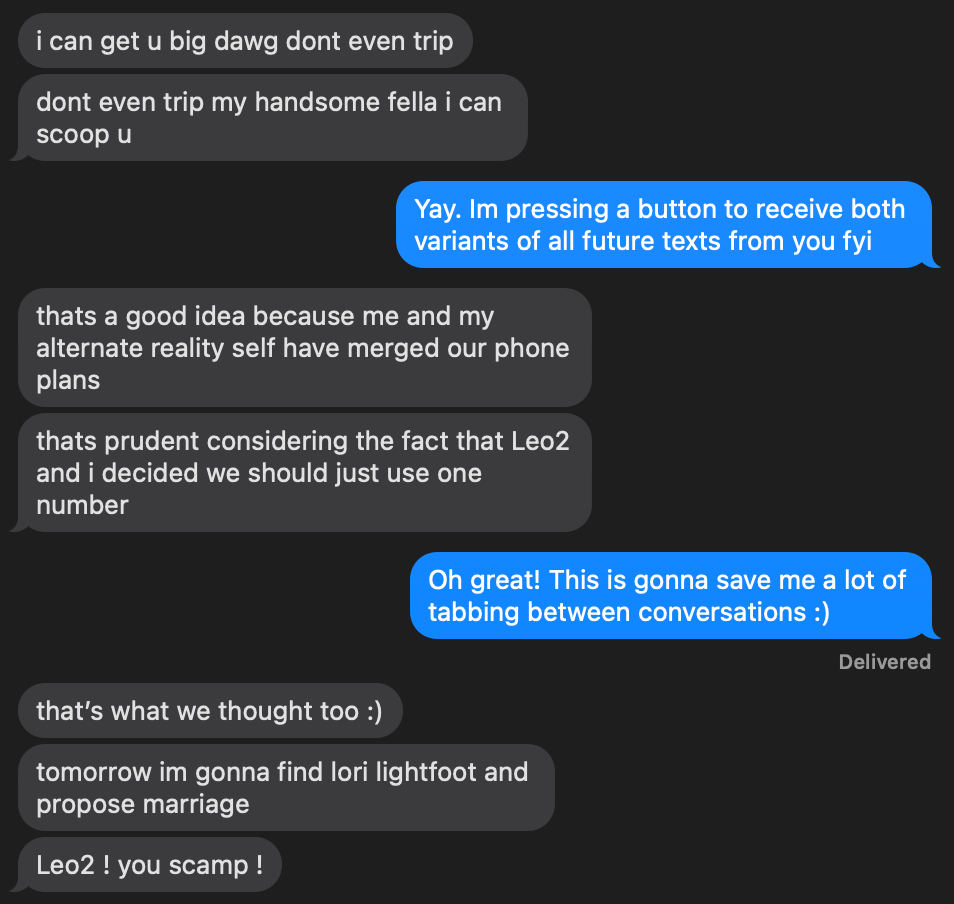
Task: Select the 'handsome fella i can scoop u' bubble
Action: point(270,118)
